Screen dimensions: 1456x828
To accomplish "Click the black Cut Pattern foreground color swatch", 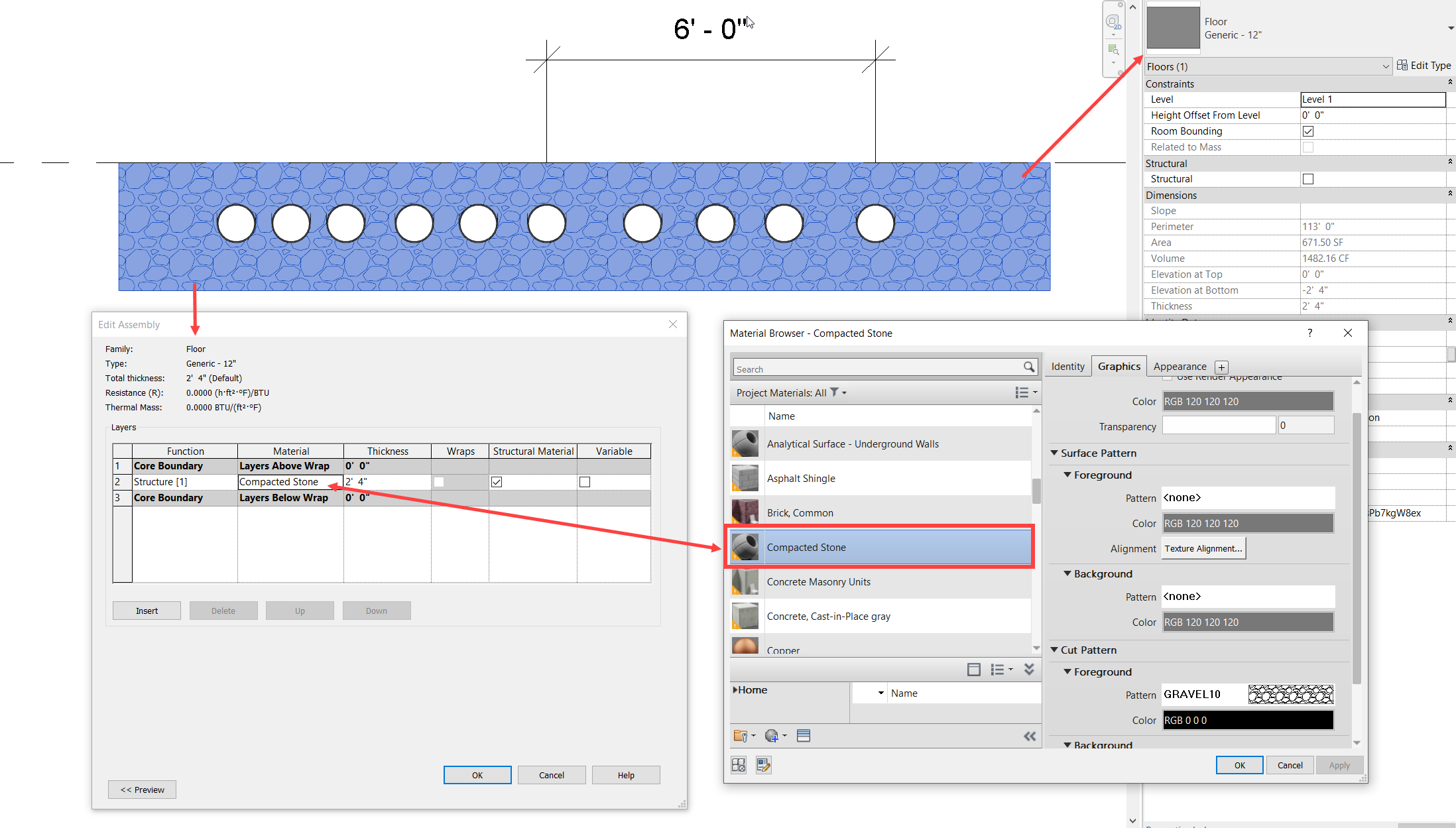I will [1247, 720].
